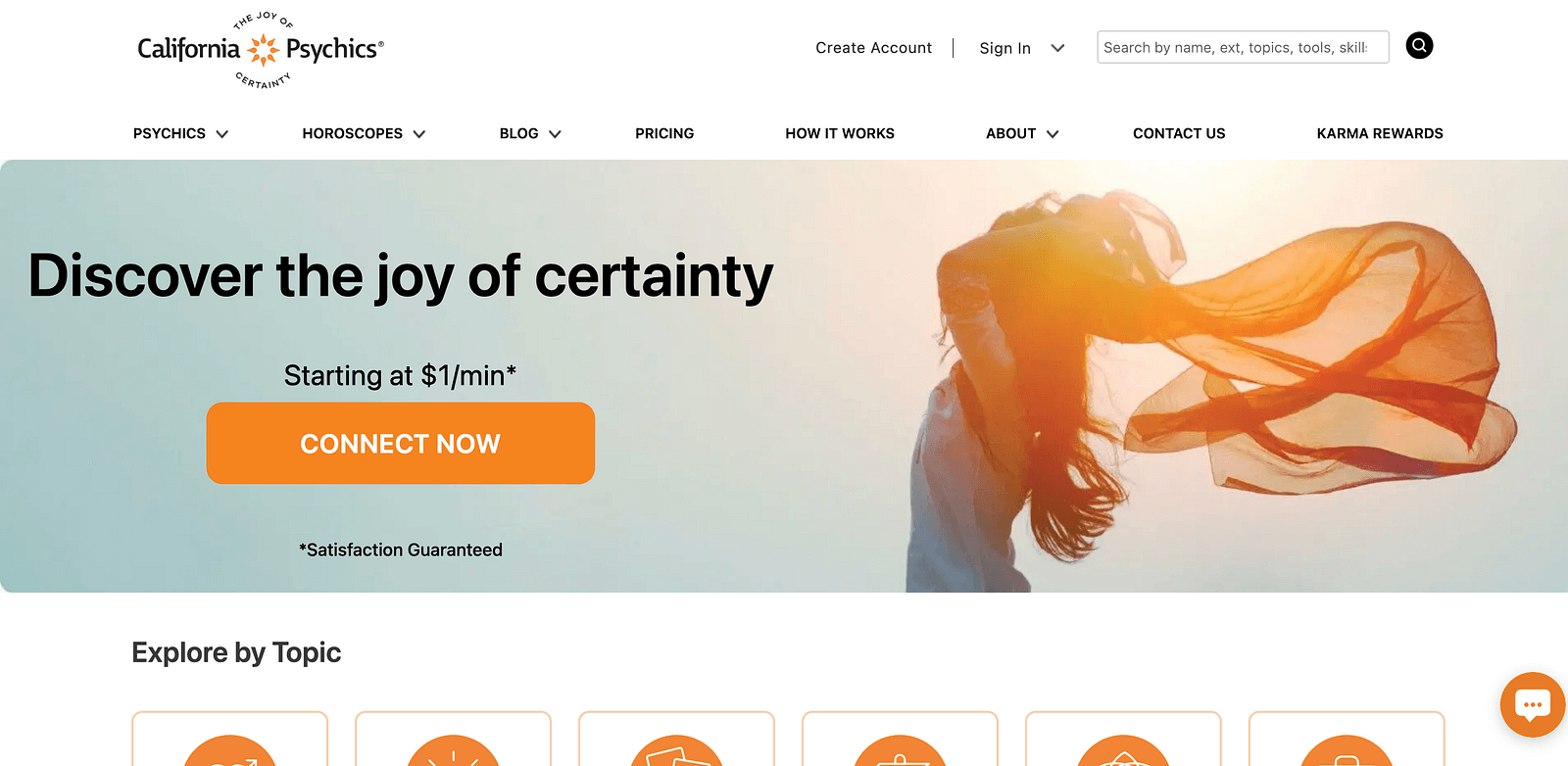Focus the psychic search input field
Viewport: 1568px width, 766px height.
(1243, 47)
